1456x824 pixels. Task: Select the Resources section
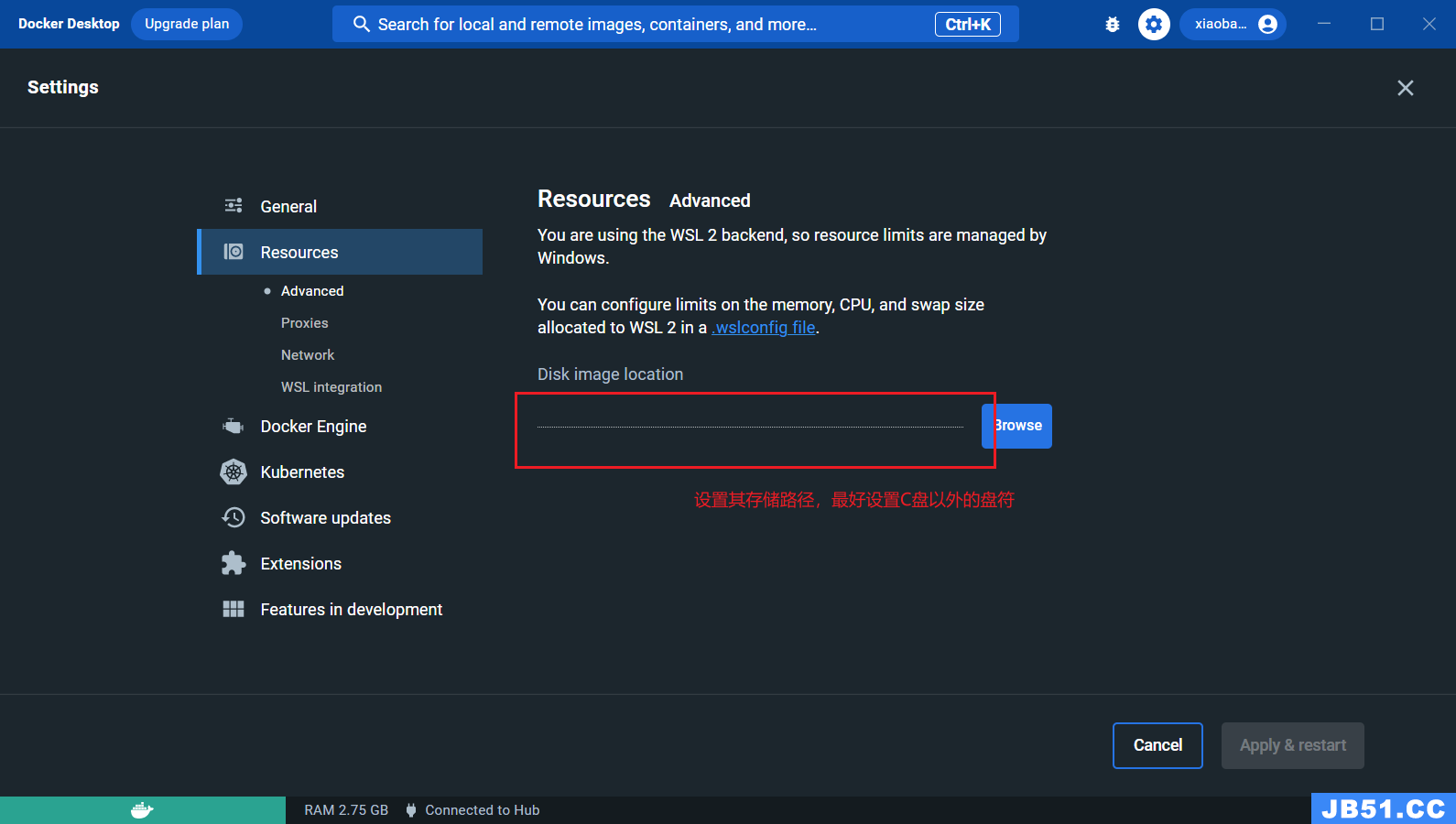click(340, 252)
